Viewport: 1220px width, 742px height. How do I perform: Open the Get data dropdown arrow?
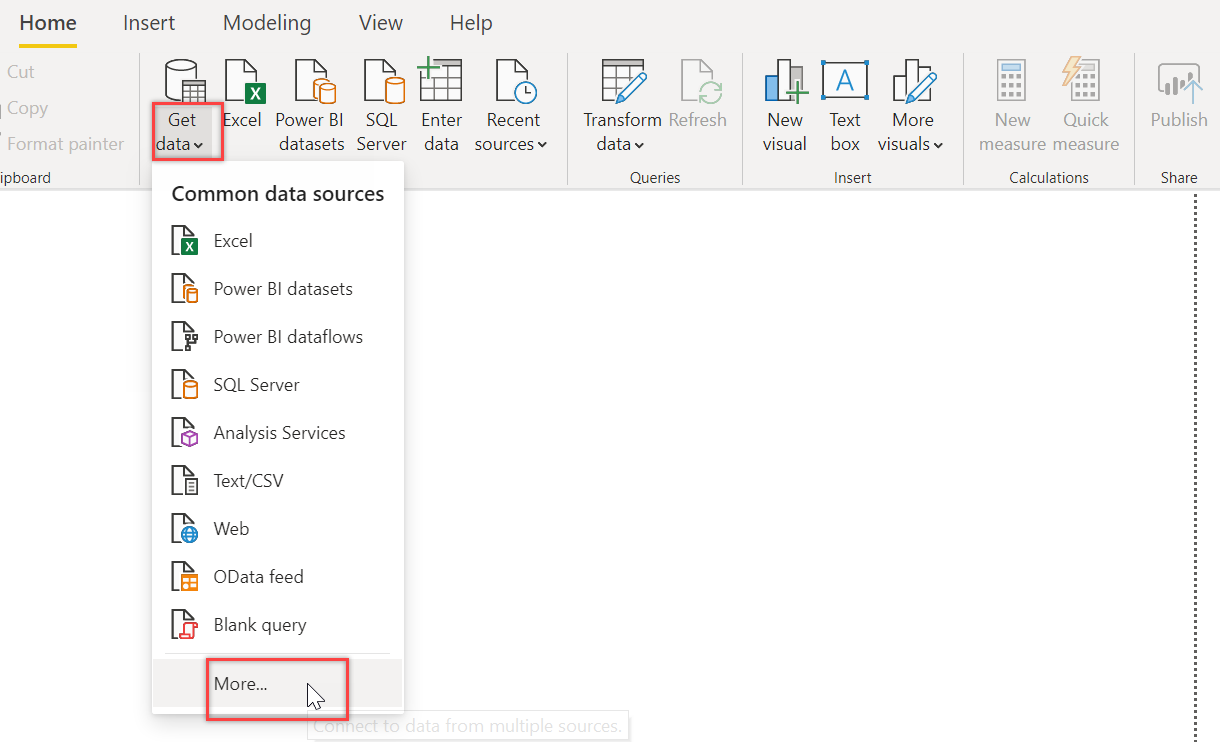click(x=198, y=145)
